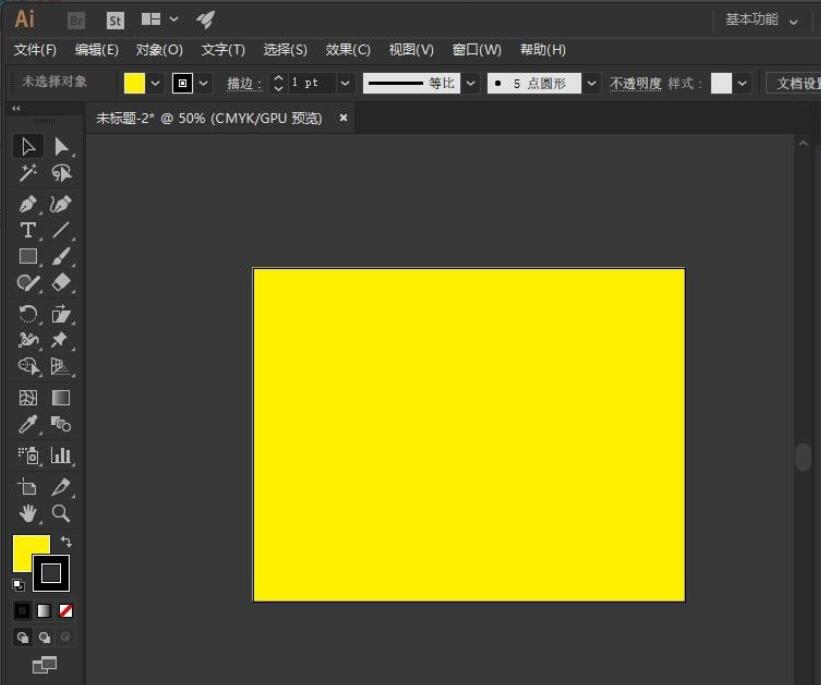Select the Hand tool
Image resolution: width=821 pixels, height=685 pixels.
point(28,513)
